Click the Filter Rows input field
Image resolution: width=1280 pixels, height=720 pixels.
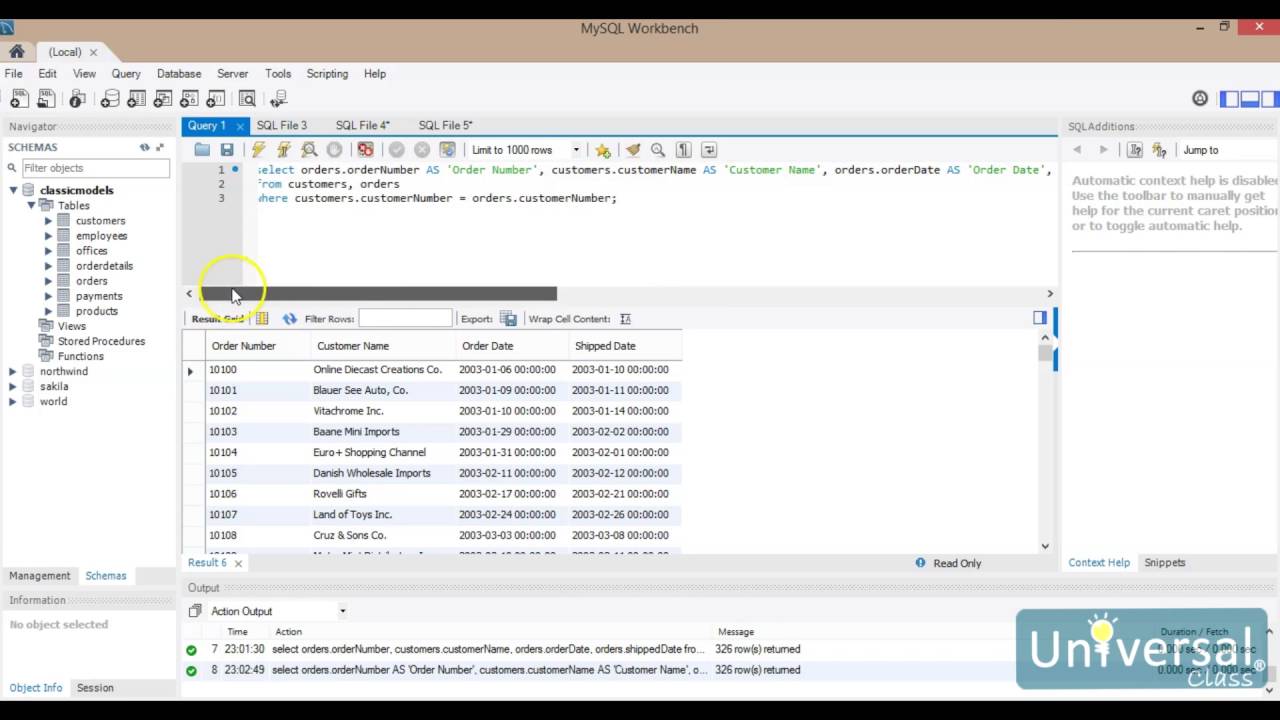405,319
